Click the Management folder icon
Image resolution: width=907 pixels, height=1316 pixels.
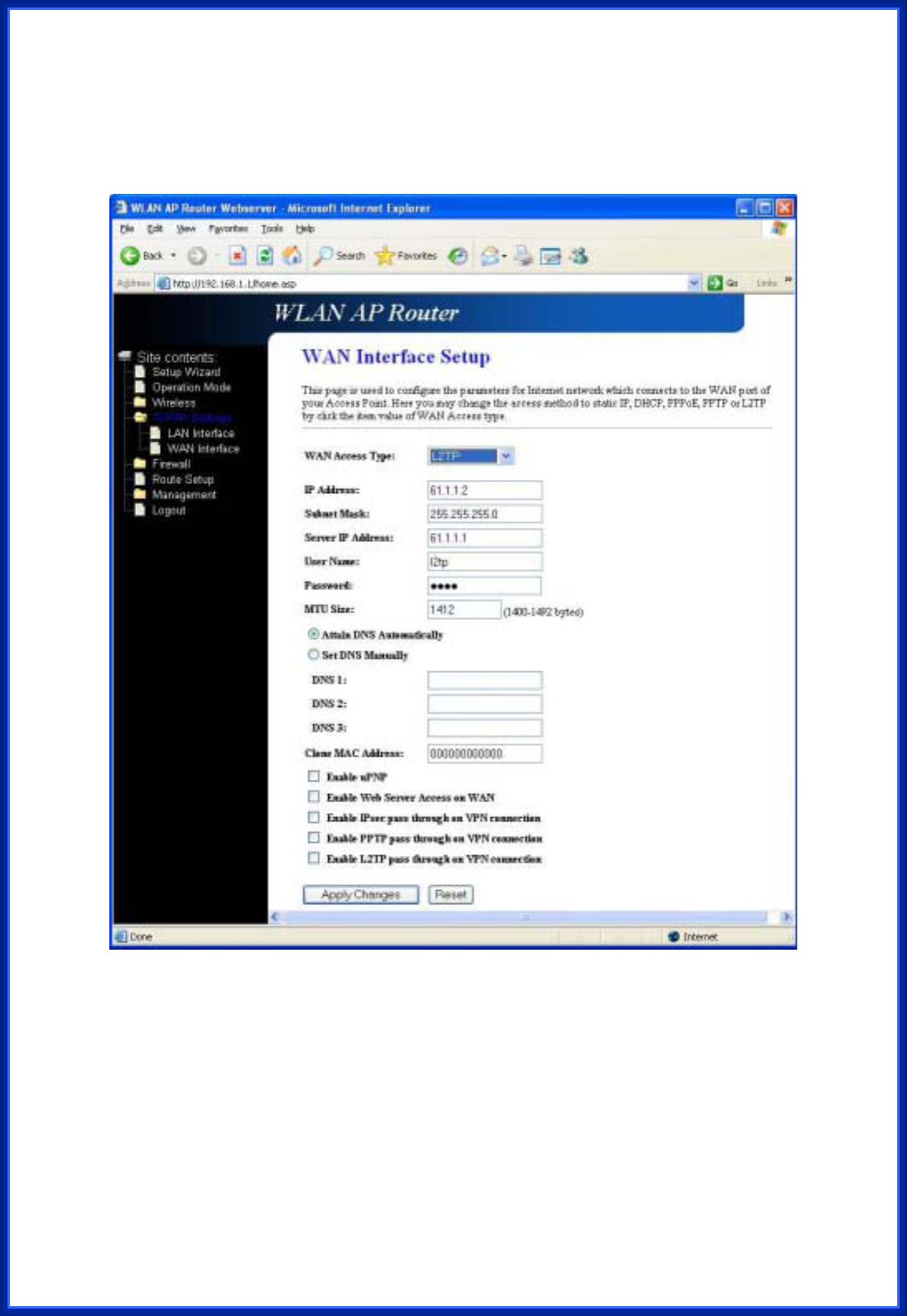[x=140, y=495]
